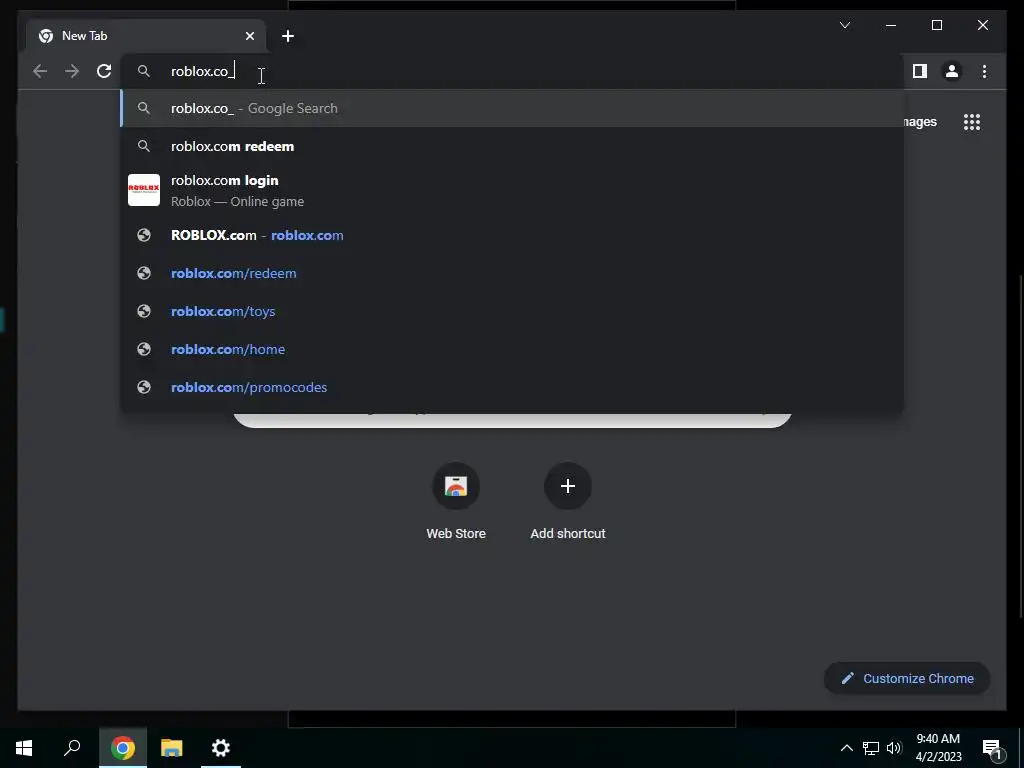This screenshot has height=768, width=1024.
Task: Show hidden tray icons chevron
Action: click(846, 748)
